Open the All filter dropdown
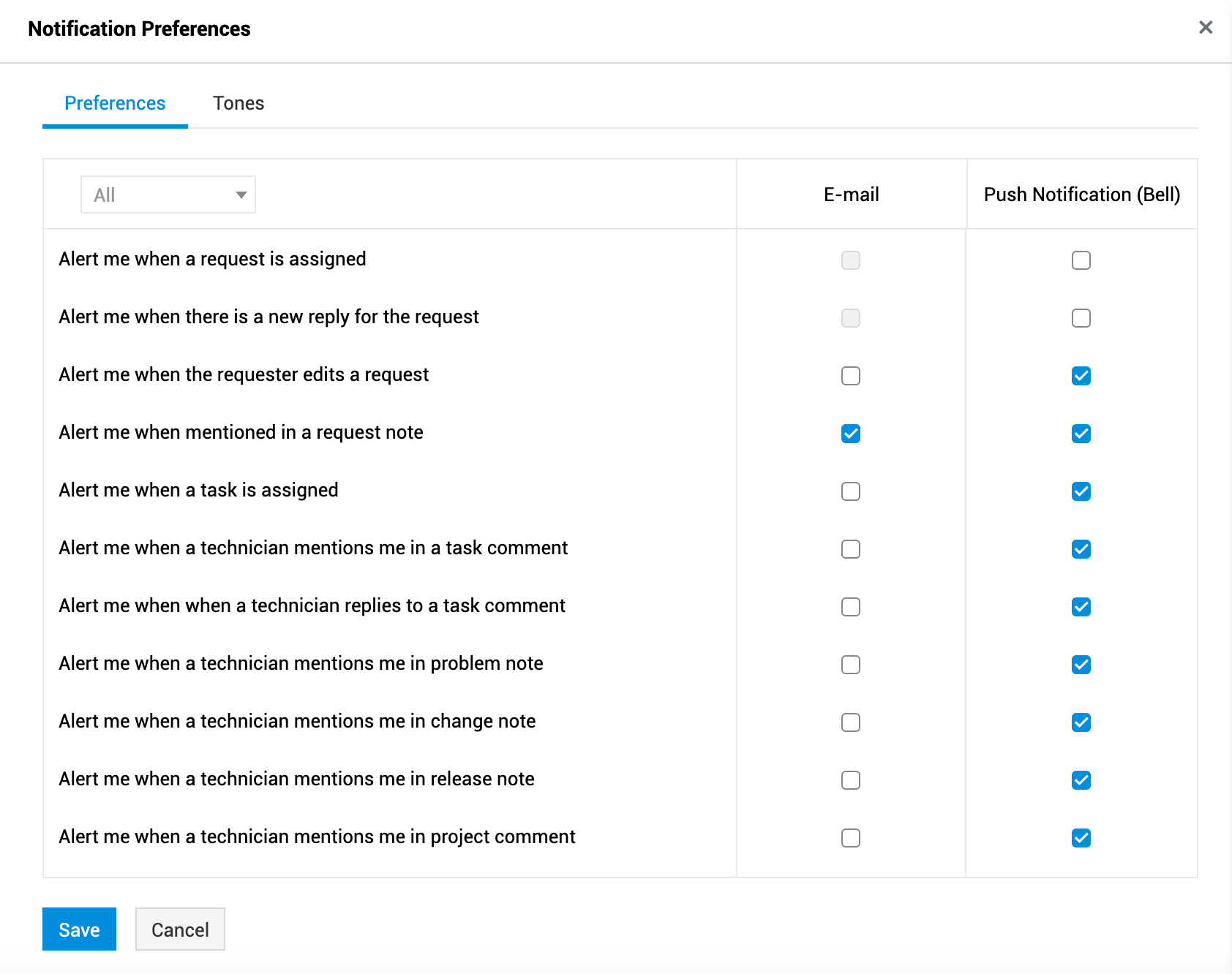This screenshot has width=1232, height=974. click(168, 195)
